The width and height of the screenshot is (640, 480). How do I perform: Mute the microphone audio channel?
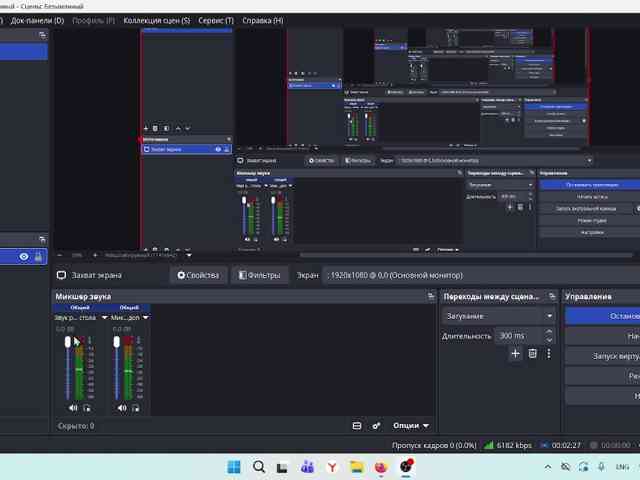click(x=122, y=408)
